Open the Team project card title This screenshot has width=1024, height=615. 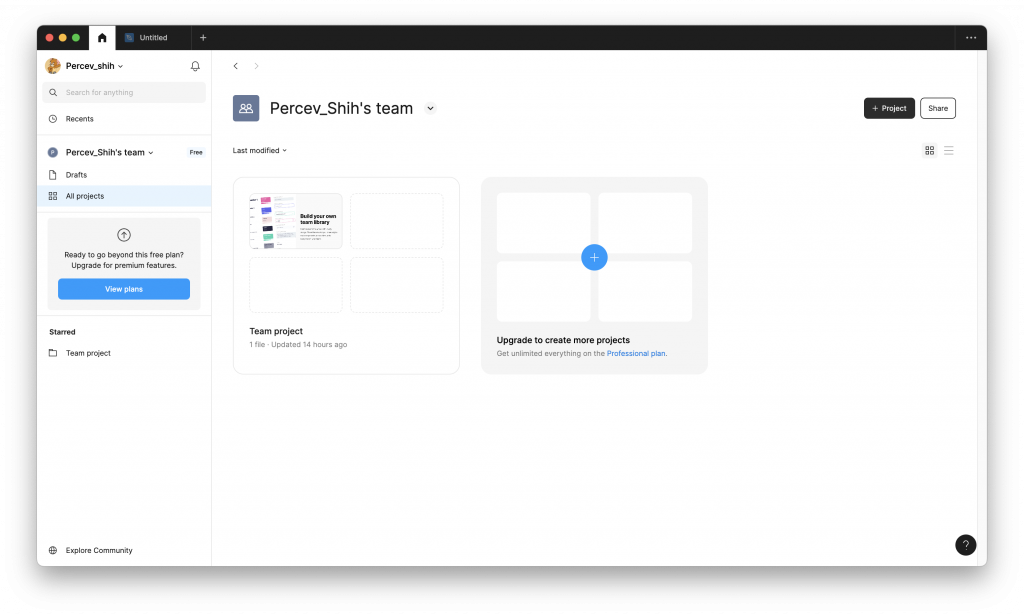[x=276, y=331]
